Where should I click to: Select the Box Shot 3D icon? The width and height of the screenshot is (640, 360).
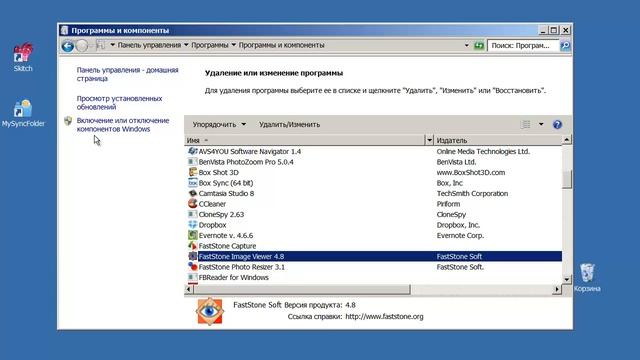point(193,172)
